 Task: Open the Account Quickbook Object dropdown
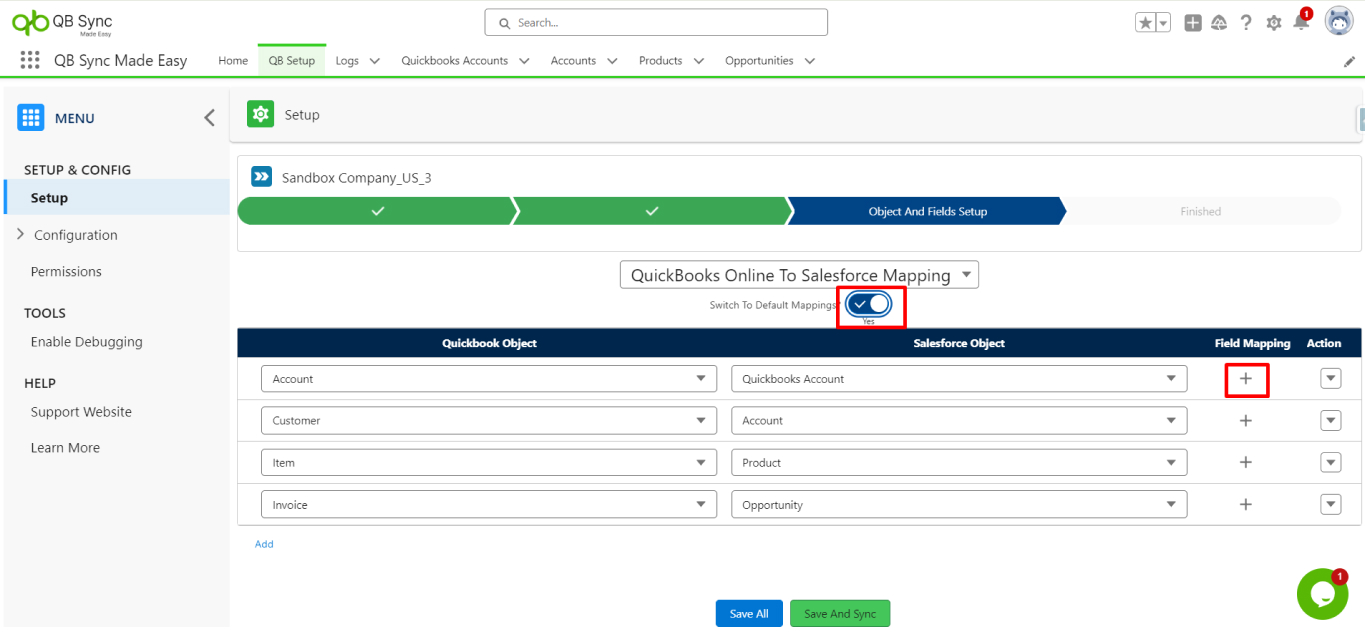point(489,379)
